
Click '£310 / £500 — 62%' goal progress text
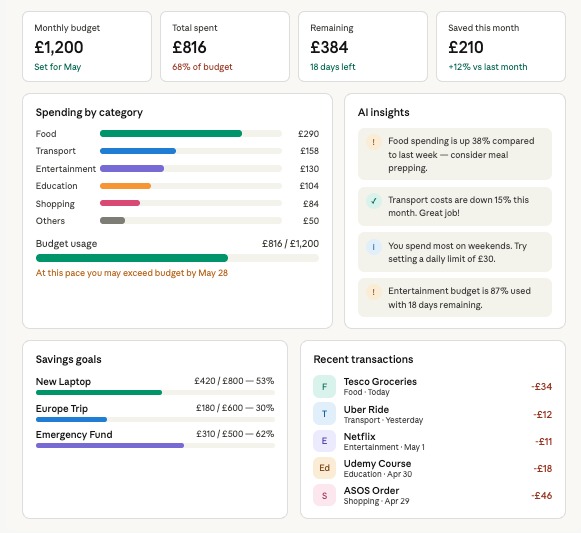235,434
